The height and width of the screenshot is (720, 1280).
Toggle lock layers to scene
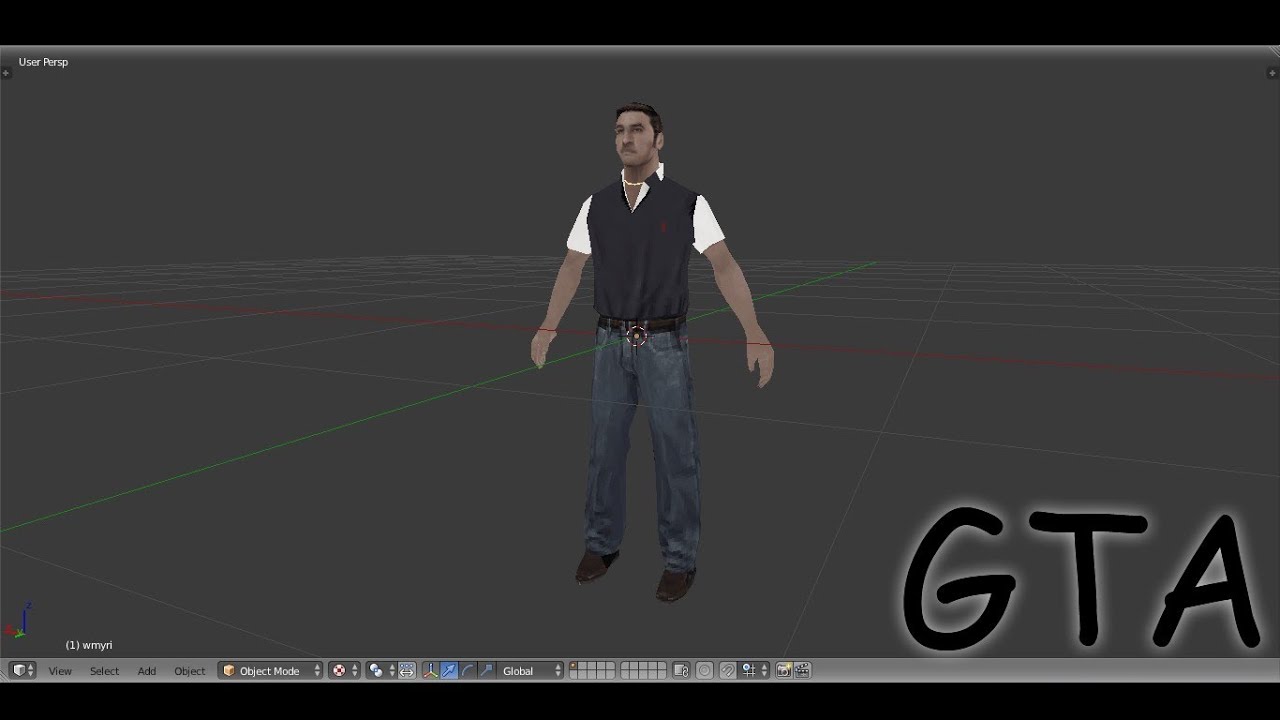click(681, 671)
